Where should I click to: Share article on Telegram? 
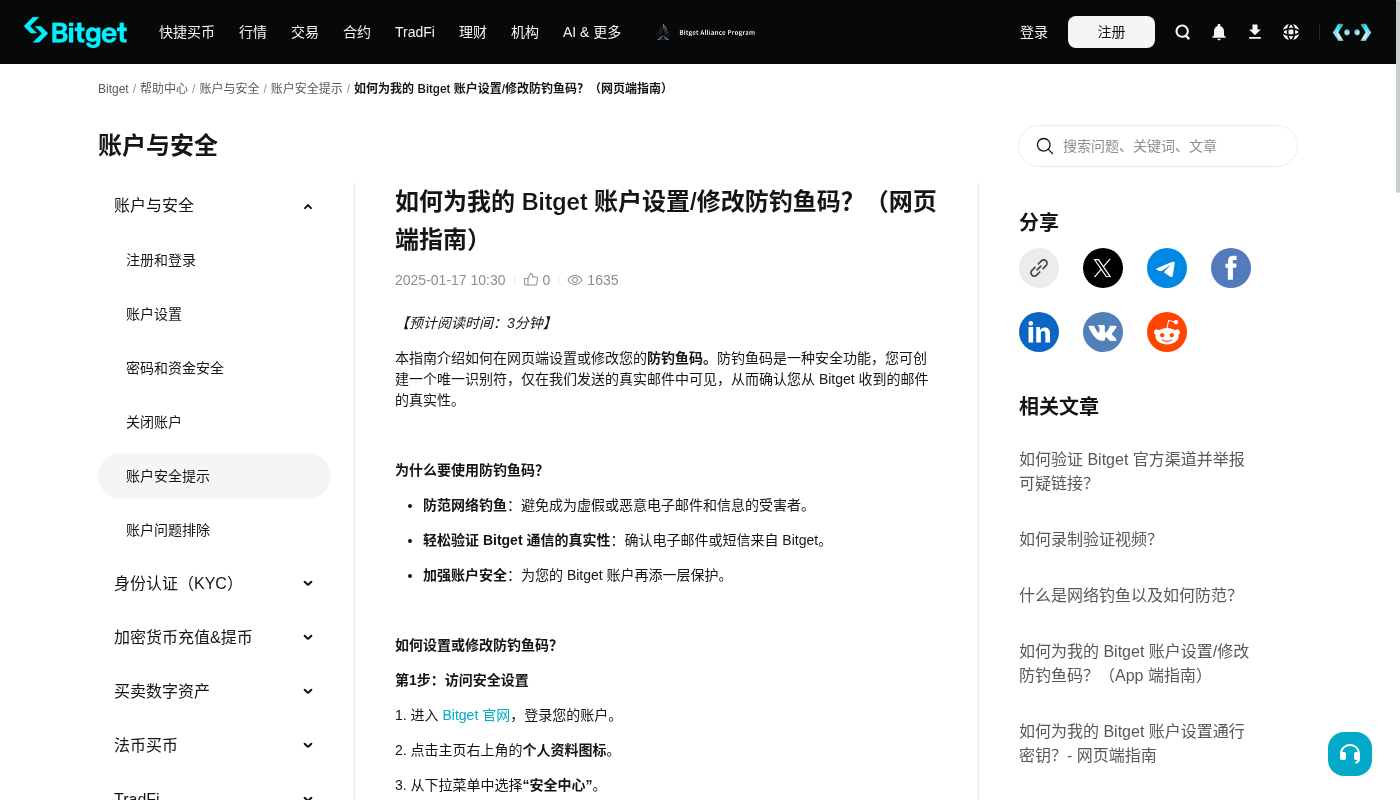(1167, 268)
